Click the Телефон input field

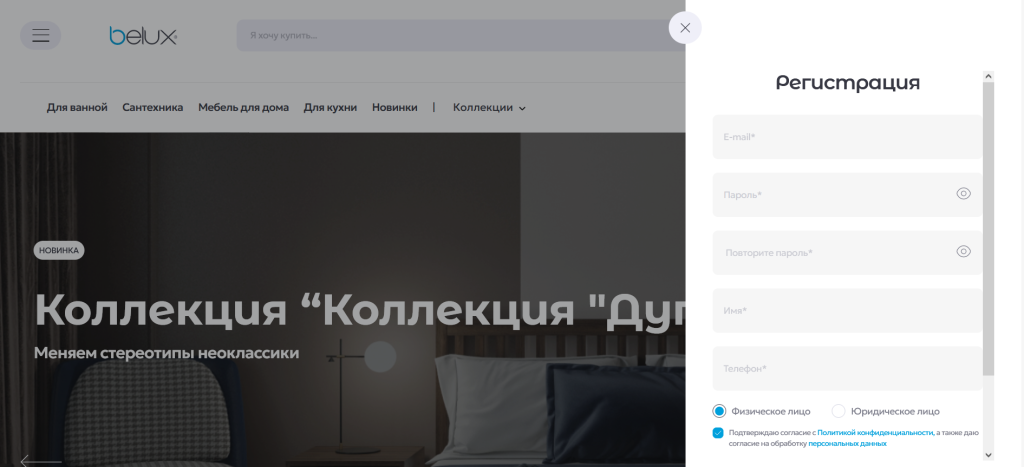(x=847, y=368)
